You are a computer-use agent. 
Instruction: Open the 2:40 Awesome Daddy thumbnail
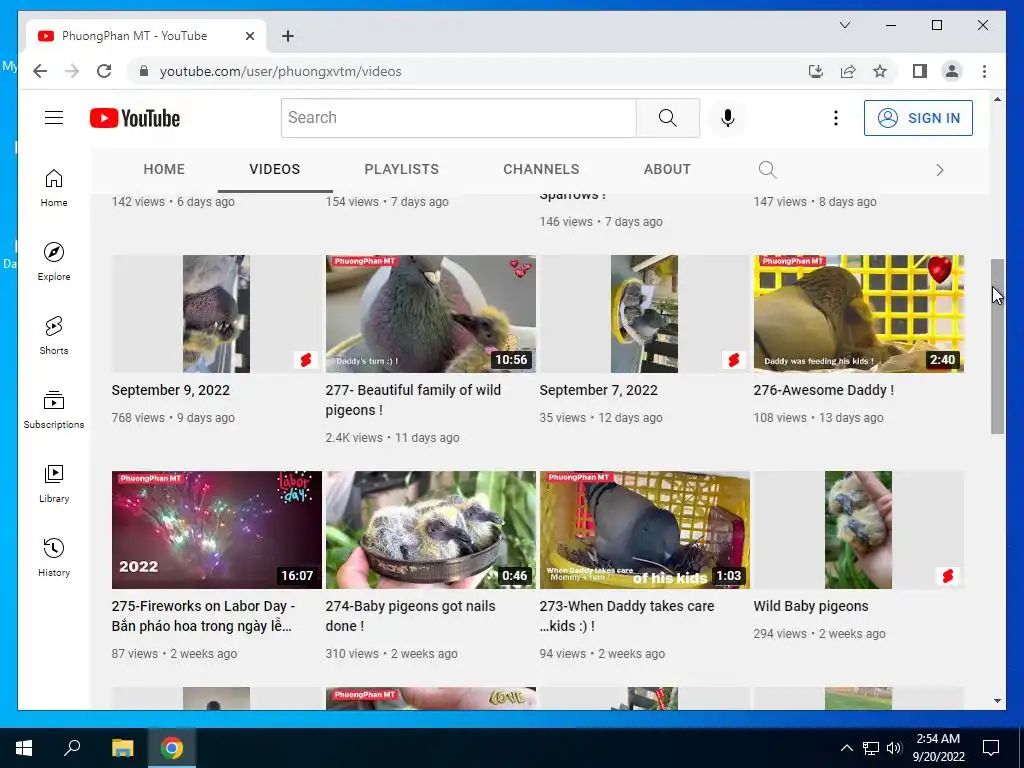(858, 313)
